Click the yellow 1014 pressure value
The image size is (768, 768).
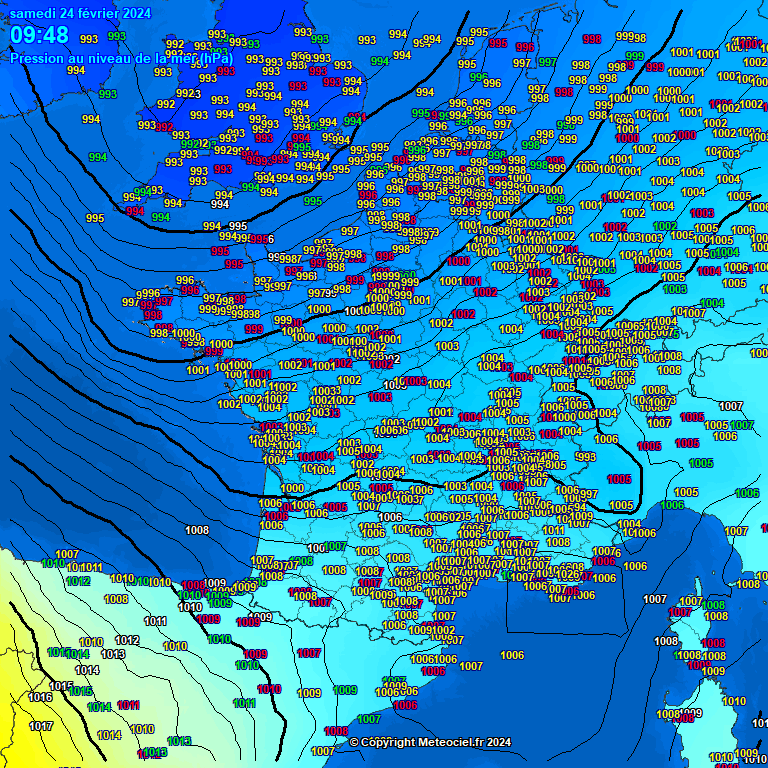click(x=109, y=735)
